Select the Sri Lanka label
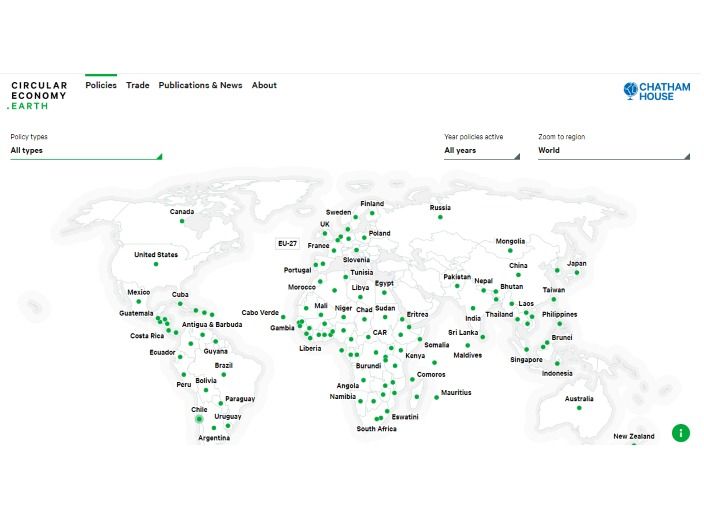 (463, 332)
